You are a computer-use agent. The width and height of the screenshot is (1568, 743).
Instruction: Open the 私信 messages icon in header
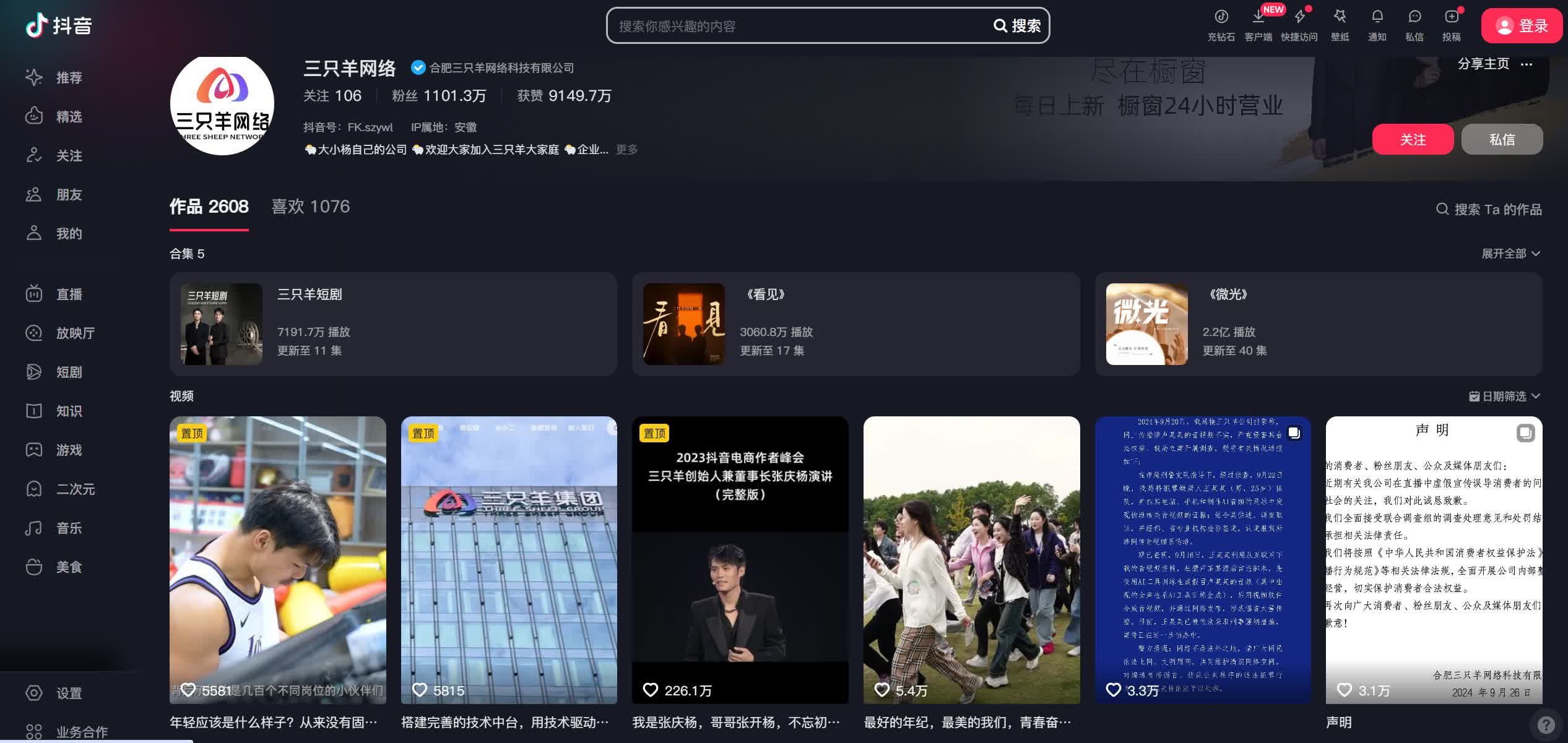pyautogui.click(x=1414, y=25)
